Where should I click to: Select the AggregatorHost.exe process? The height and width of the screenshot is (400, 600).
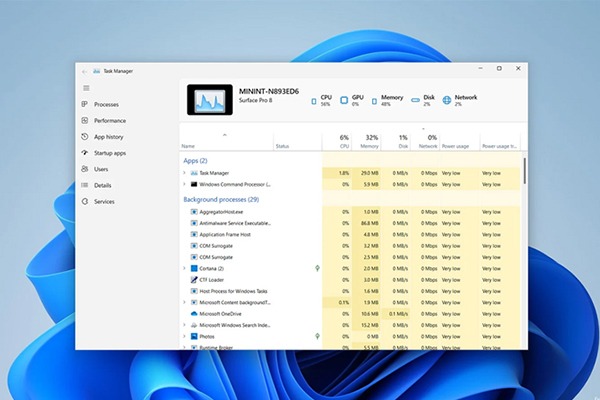[x=221, y=212]
